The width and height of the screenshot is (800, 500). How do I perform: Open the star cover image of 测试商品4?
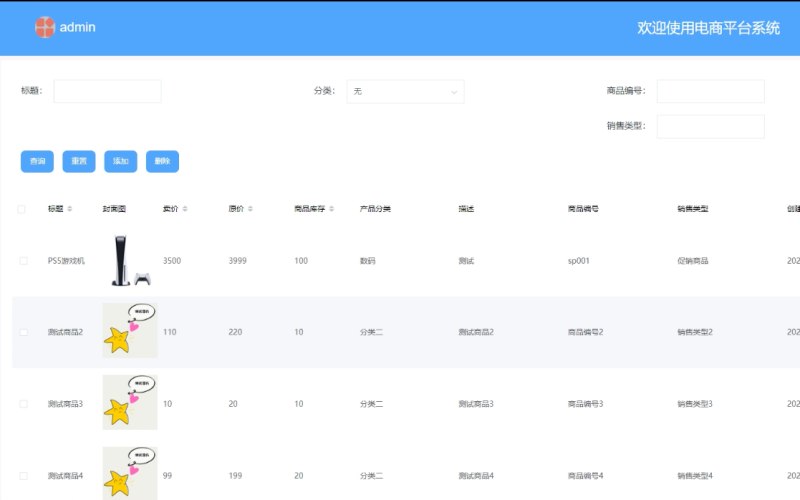click(x=130, y=473)
